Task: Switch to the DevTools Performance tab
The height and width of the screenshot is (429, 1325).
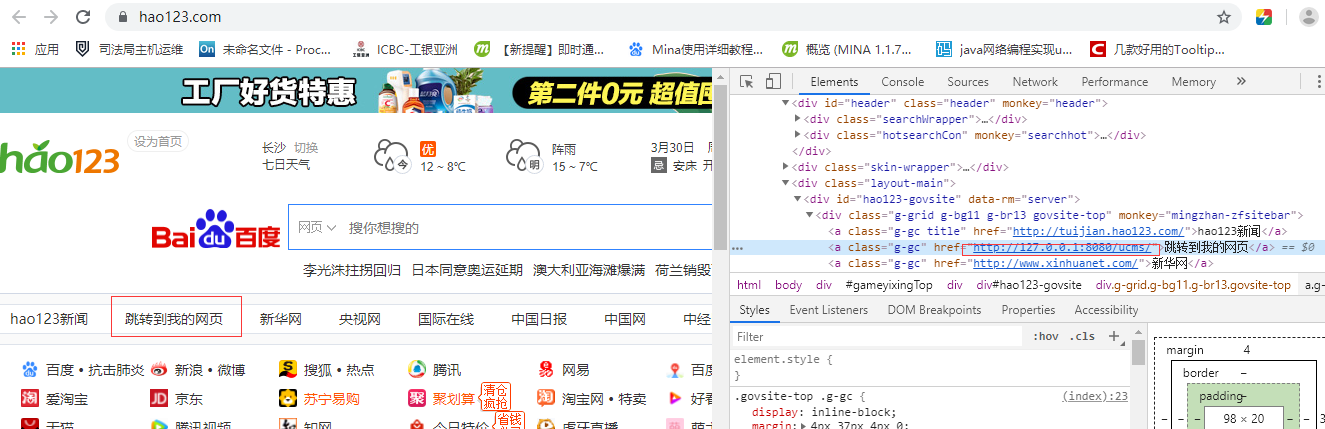Action: click(1115, 82)
